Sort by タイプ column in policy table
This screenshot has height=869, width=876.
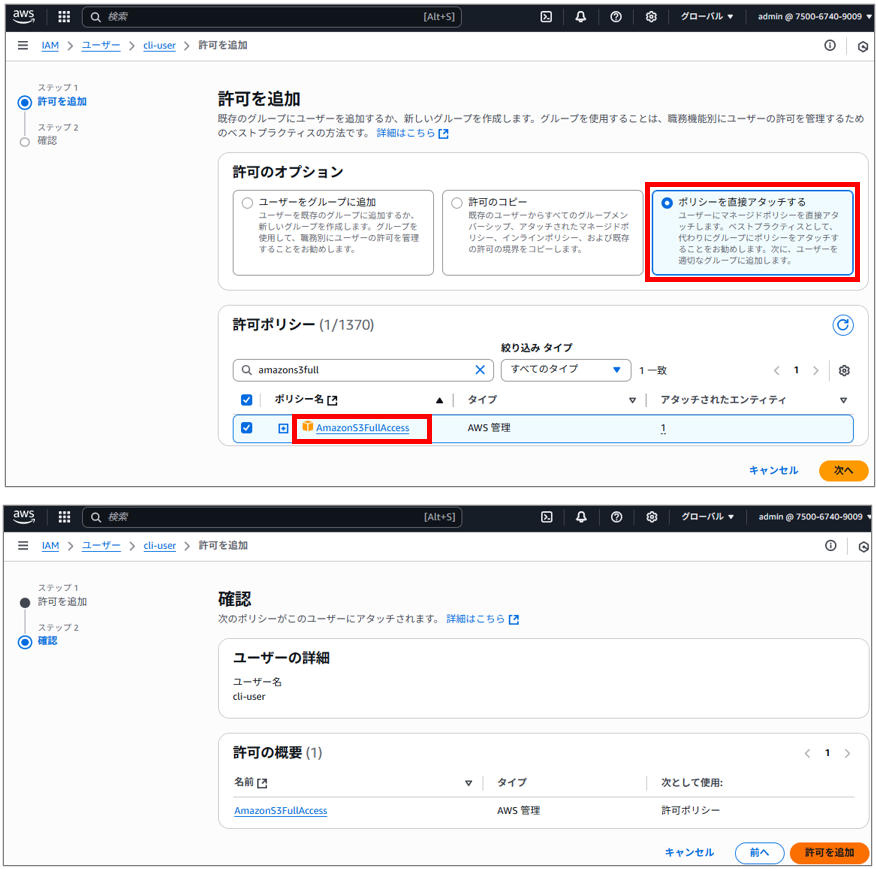coord(632,400)
